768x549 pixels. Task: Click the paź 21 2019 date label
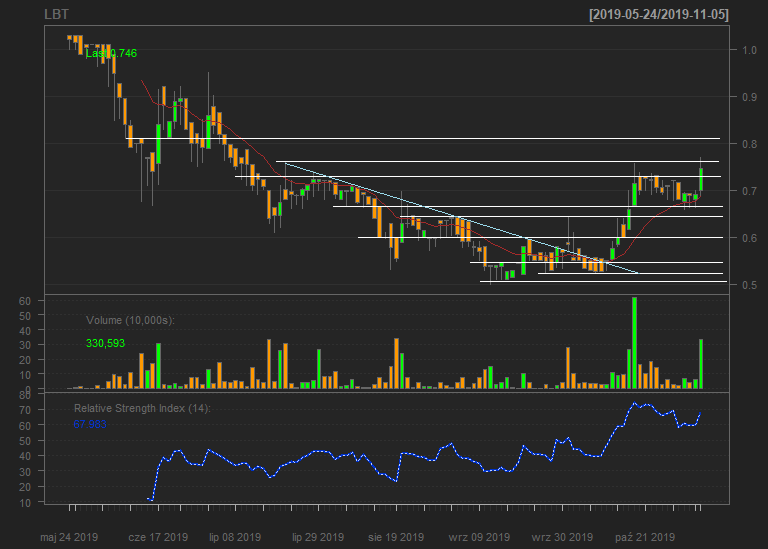pos(645,537)
